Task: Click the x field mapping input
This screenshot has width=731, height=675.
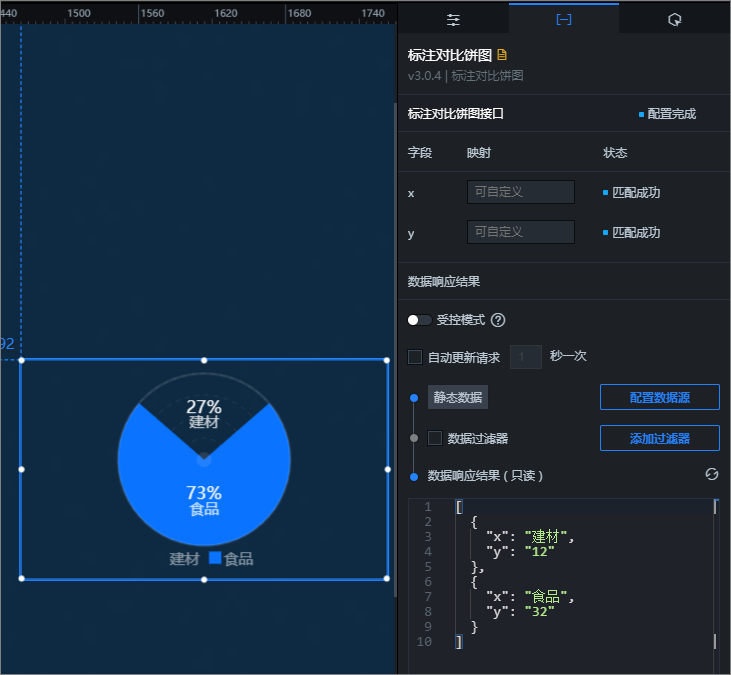Action: pos(521,192)
